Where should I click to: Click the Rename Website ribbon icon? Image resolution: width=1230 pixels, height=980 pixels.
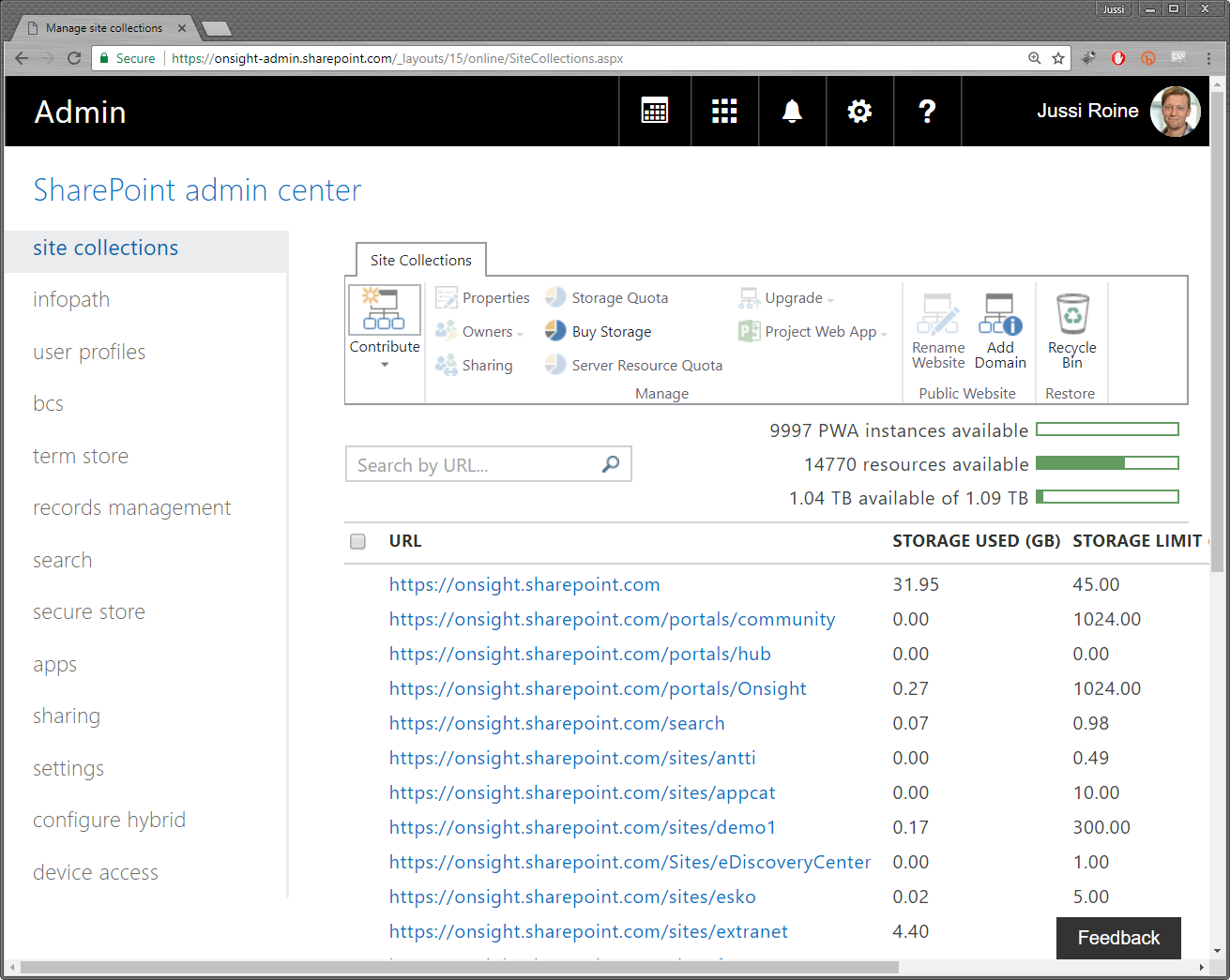click(938, 330)
